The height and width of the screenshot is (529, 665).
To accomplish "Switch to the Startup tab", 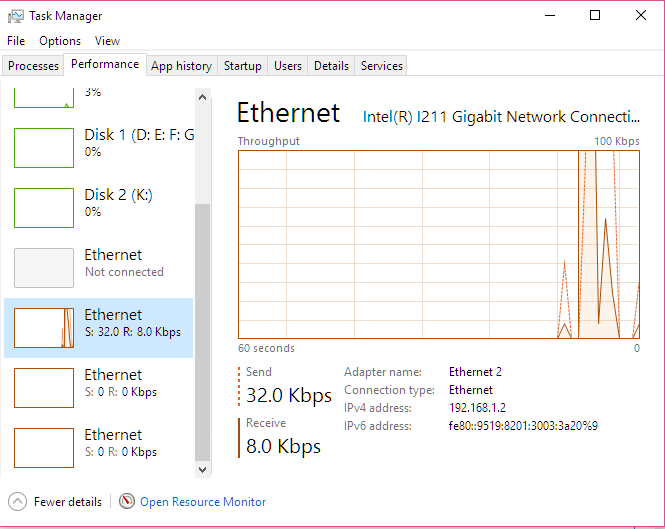I will (x=243, y=66).
